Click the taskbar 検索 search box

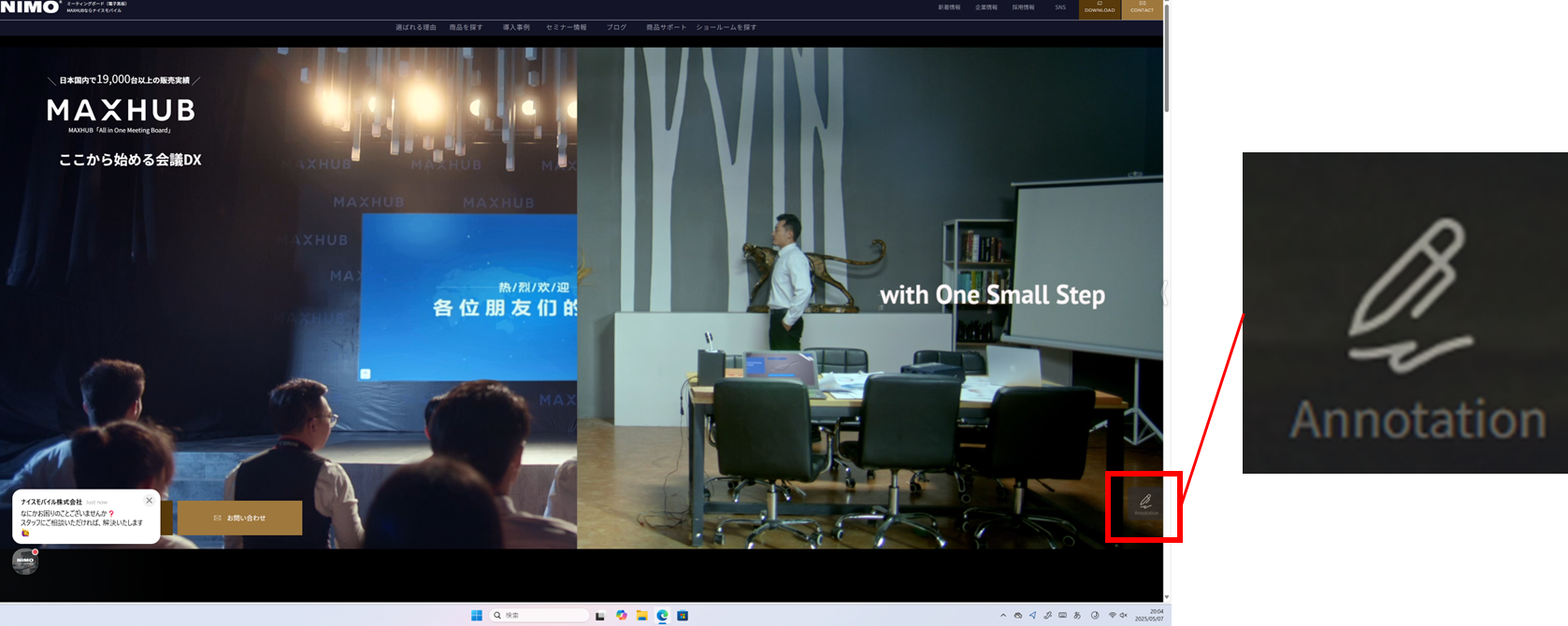[540, 615]
